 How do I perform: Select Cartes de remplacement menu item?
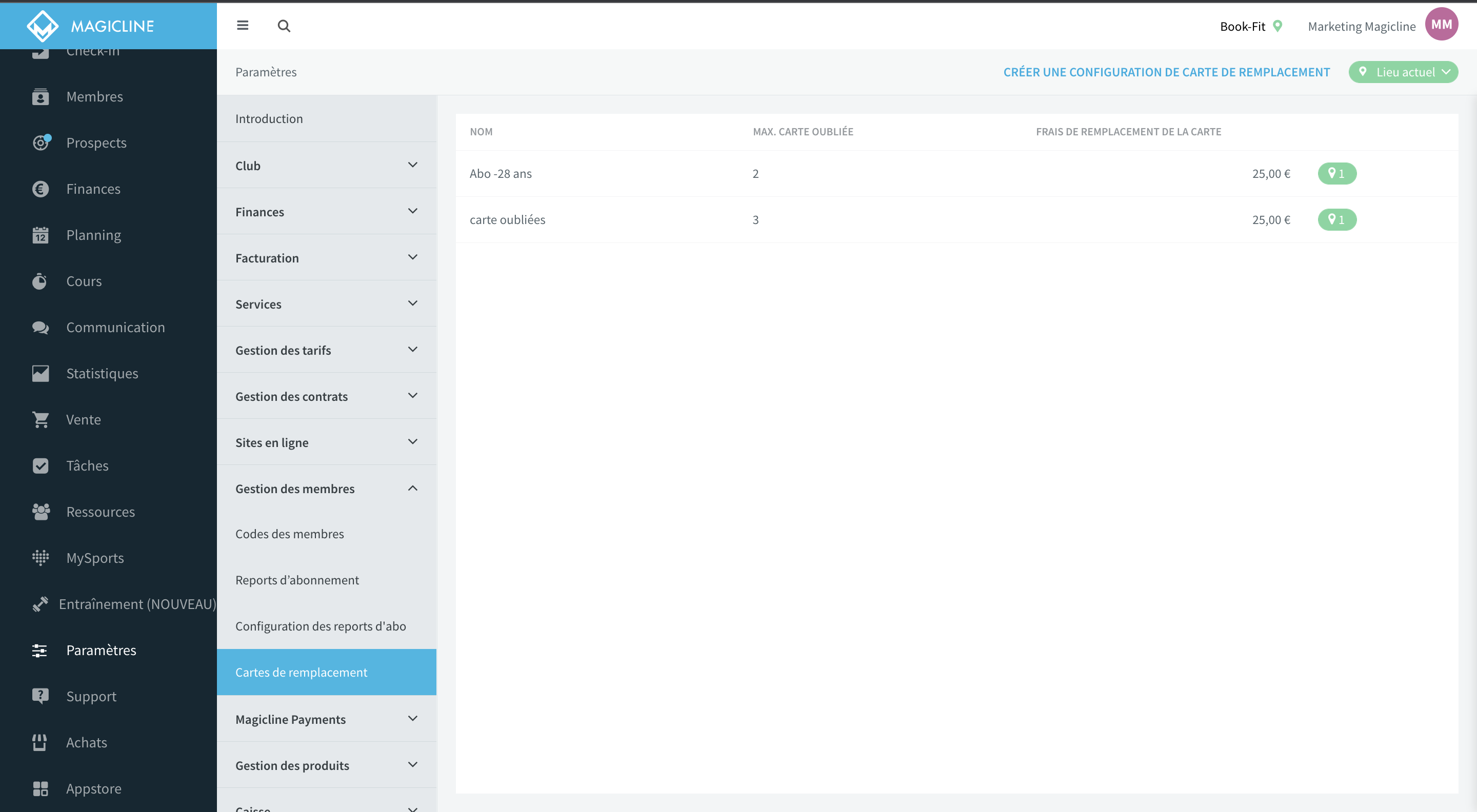[x=326, y=672]
